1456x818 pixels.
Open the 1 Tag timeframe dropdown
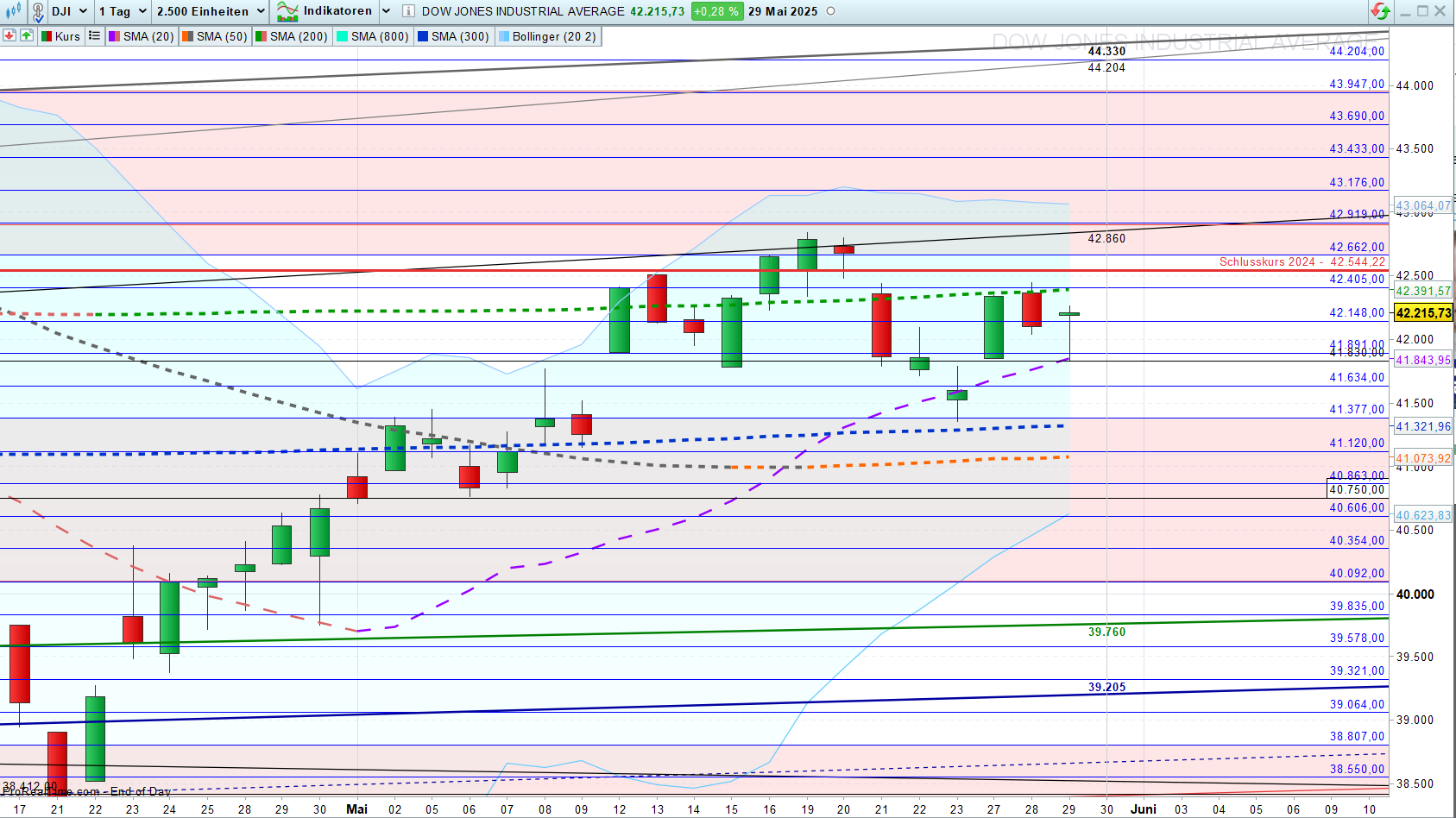click(142, 11)
